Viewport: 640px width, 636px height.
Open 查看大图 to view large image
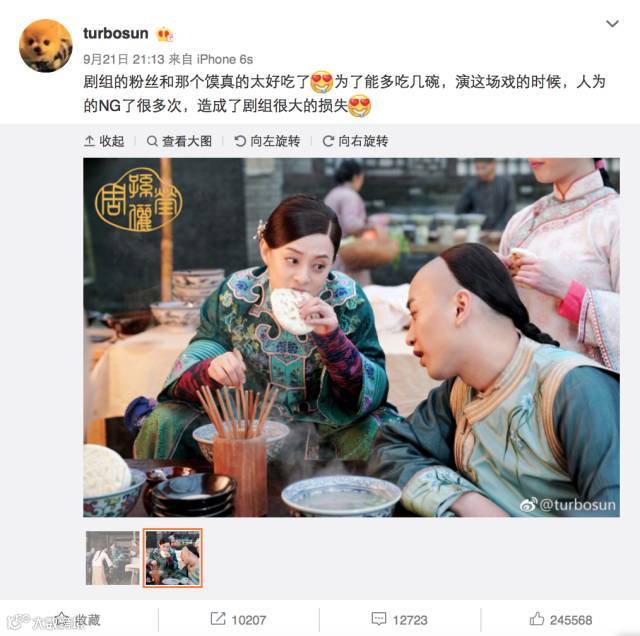180,141
